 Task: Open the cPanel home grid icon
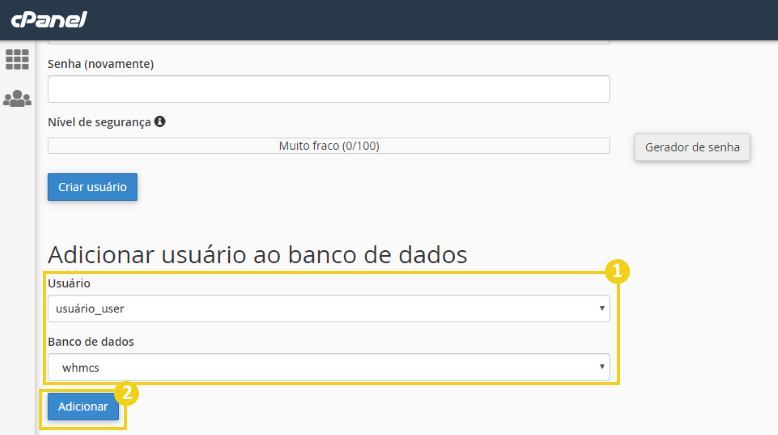(17, 60)
